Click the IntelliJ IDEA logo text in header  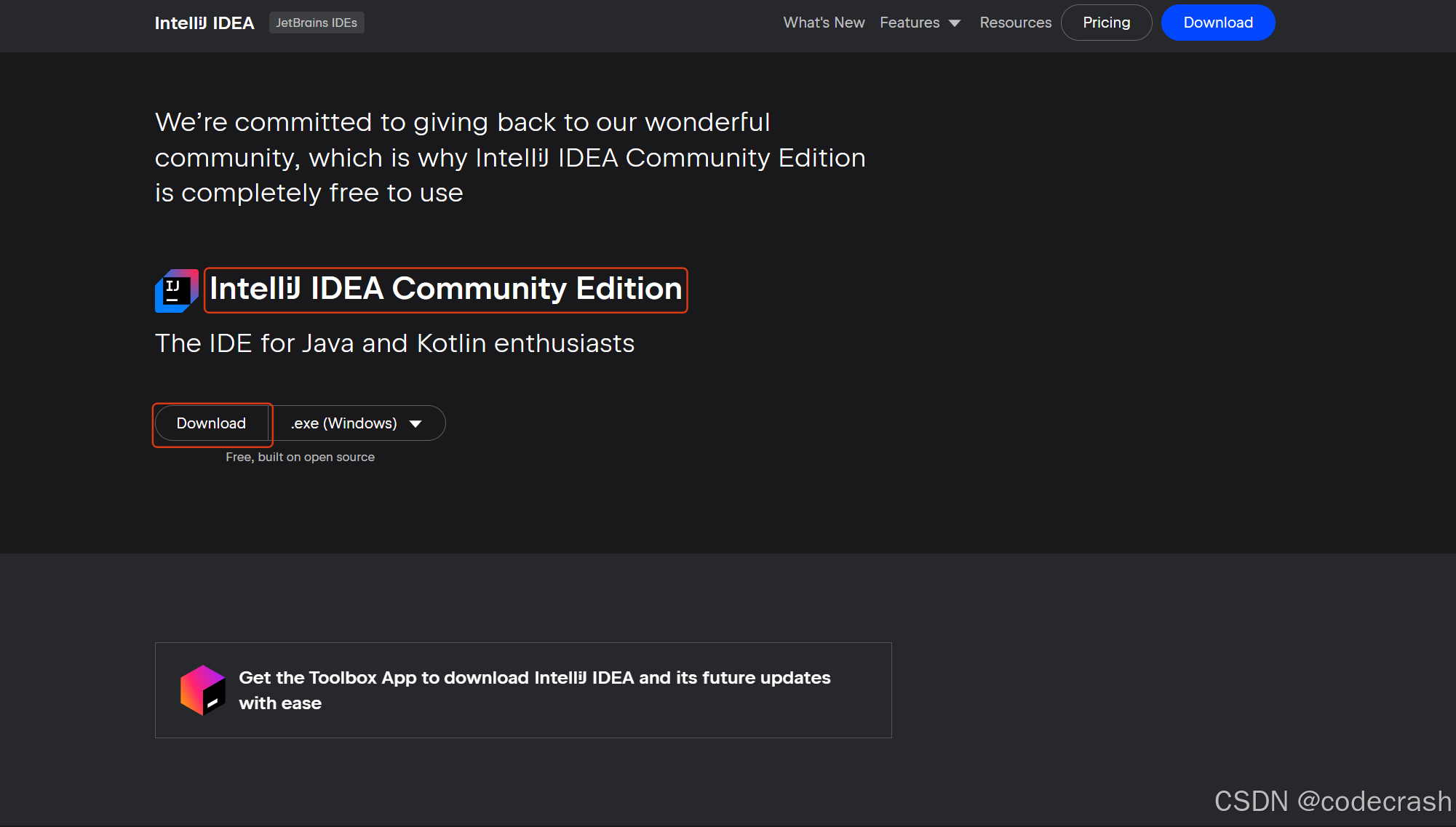click(204, 23)
